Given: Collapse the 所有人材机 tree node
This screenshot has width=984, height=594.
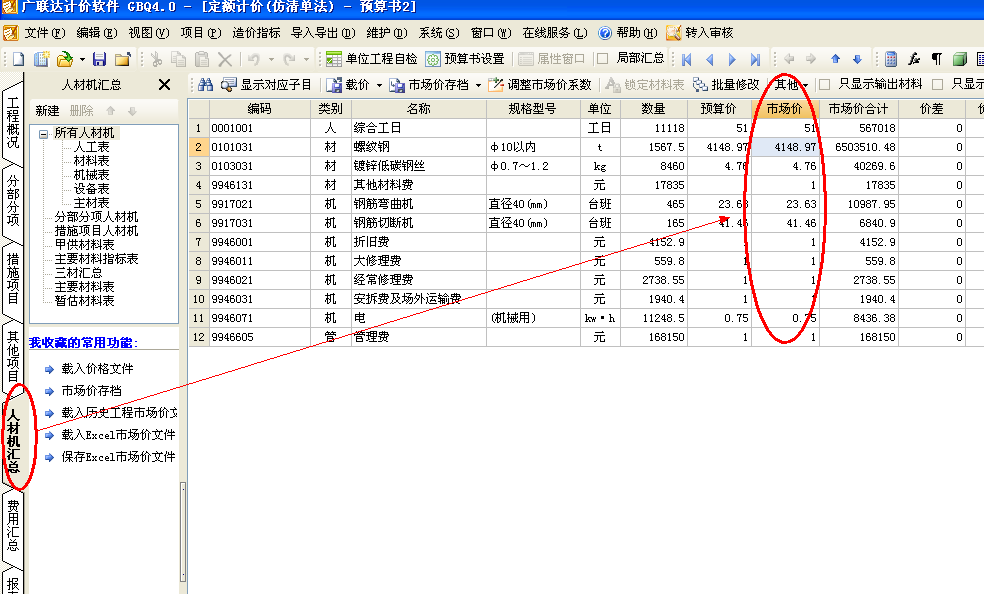Looking at the screenshot, I should (x=43, y=134).
